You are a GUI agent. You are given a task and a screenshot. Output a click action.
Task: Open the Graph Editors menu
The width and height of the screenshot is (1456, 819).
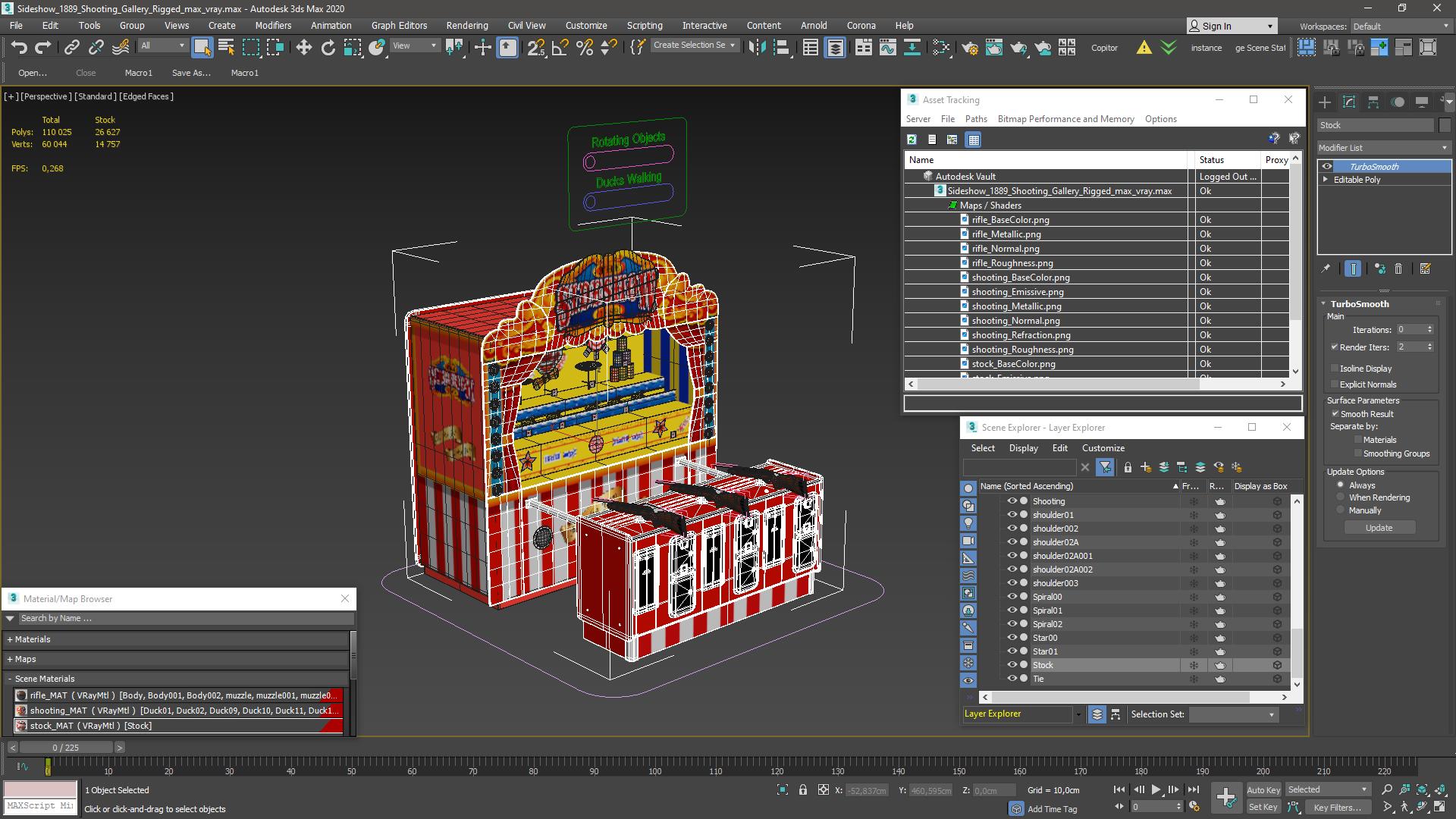pos(399,25)
